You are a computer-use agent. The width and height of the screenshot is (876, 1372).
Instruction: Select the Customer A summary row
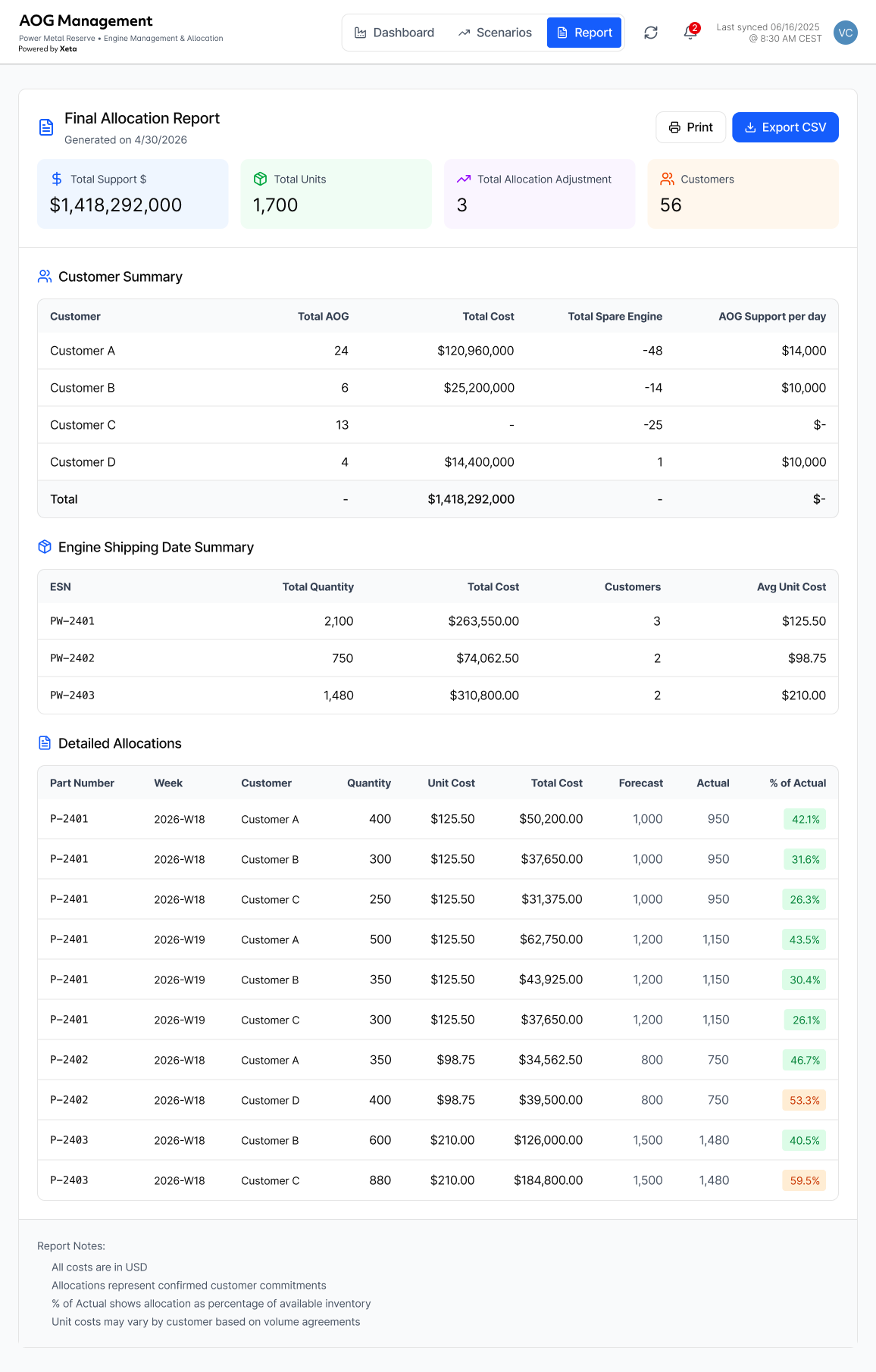[x=438, y=351]
